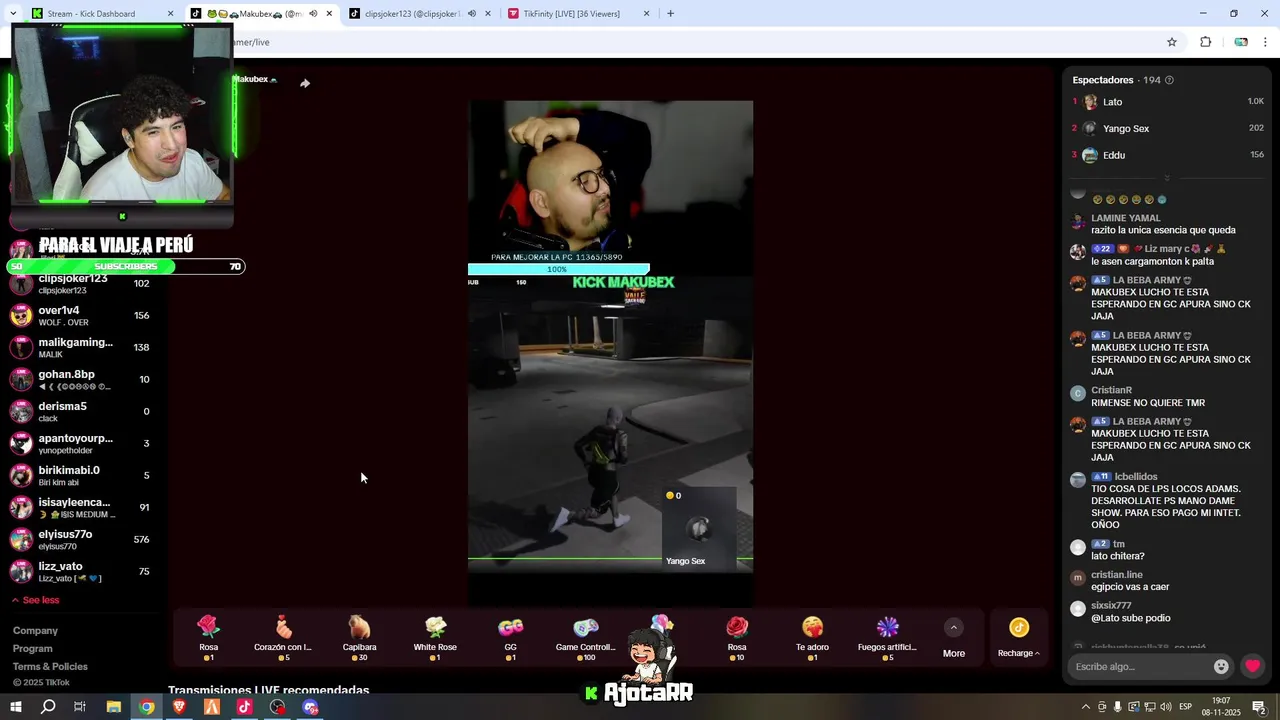
Task: Bookmark this page with the star icon
Action: [1172, 42]
